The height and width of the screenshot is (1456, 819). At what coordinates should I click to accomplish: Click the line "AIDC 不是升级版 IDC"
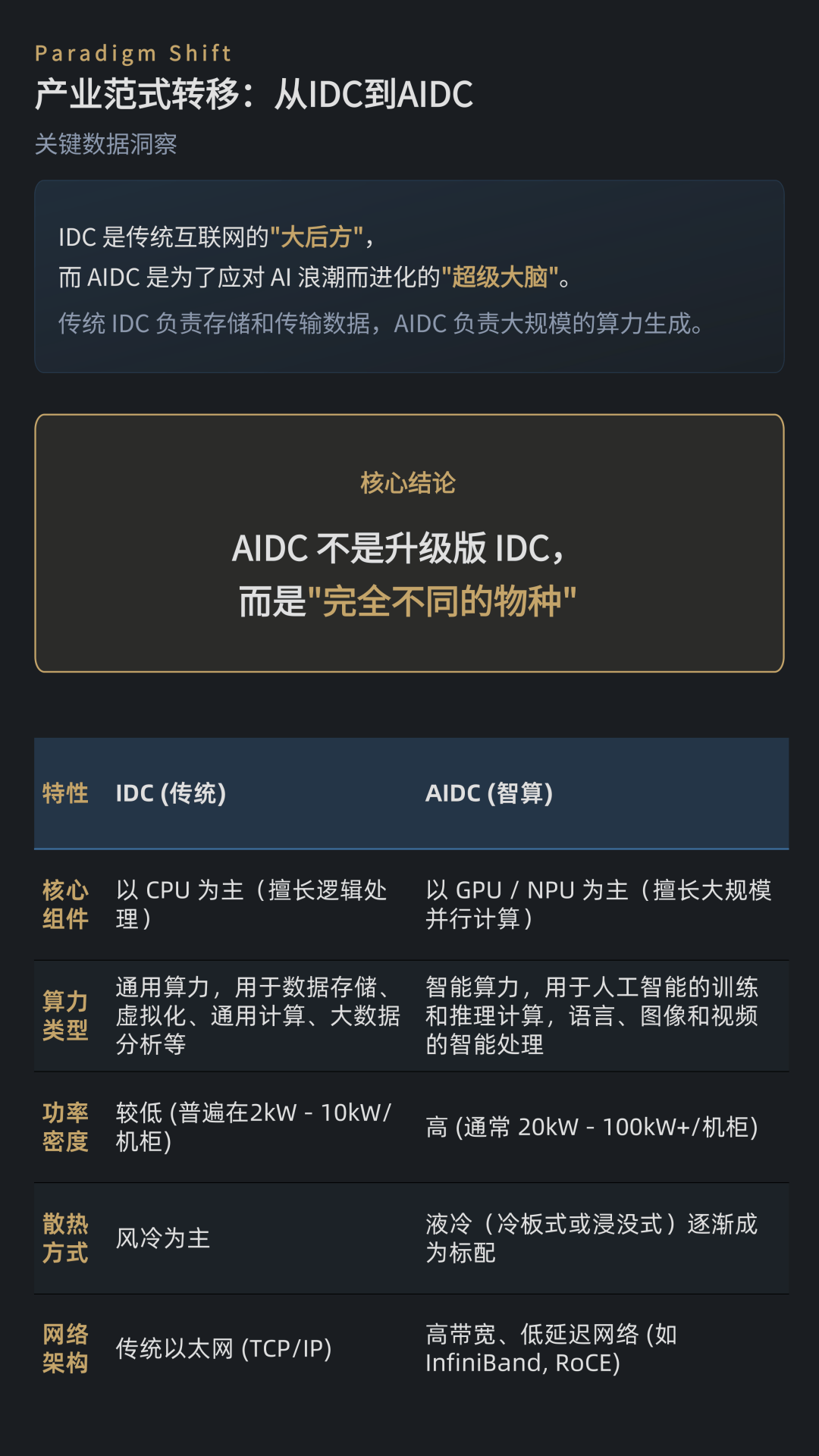point(399,548)
